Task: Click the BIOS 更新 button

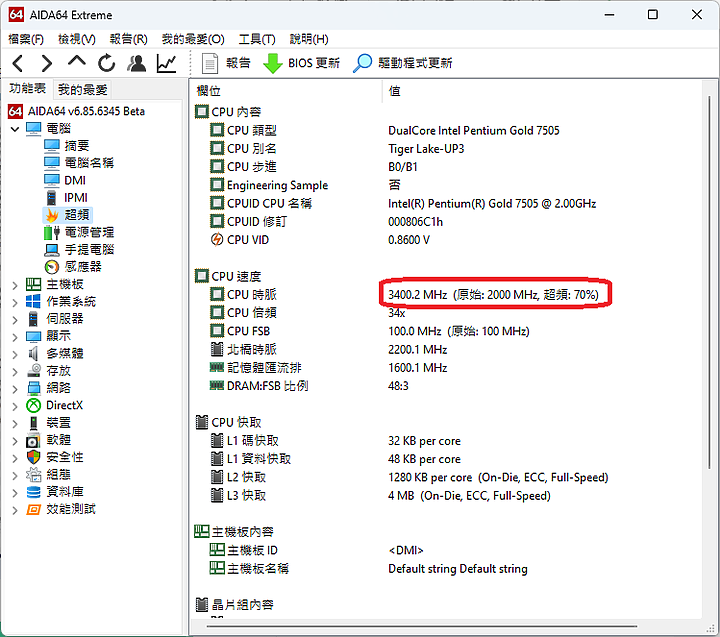Action: coord(301,63)
